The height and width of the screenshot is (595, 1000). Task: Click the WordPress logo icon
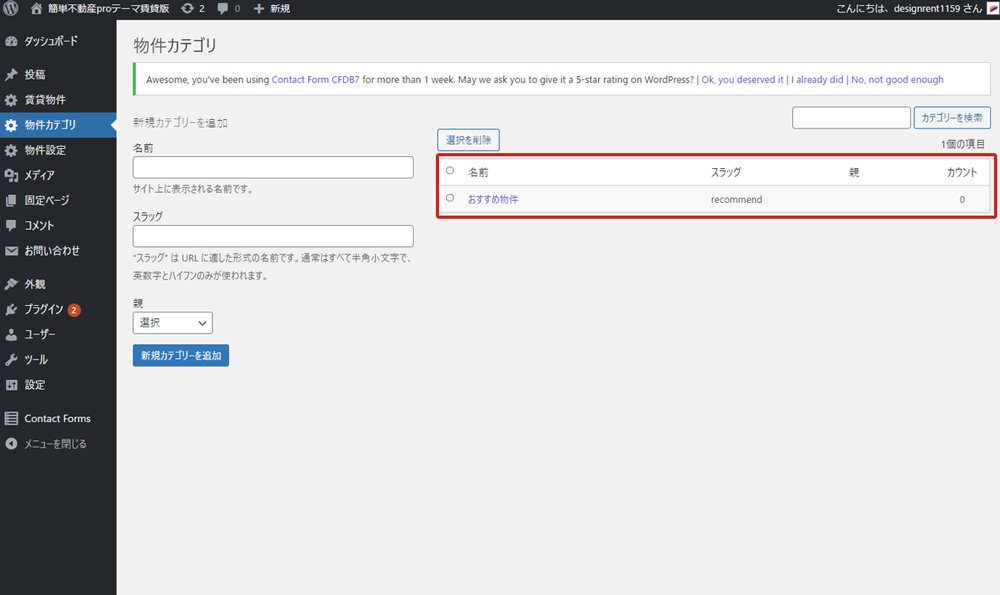[12, 9]
